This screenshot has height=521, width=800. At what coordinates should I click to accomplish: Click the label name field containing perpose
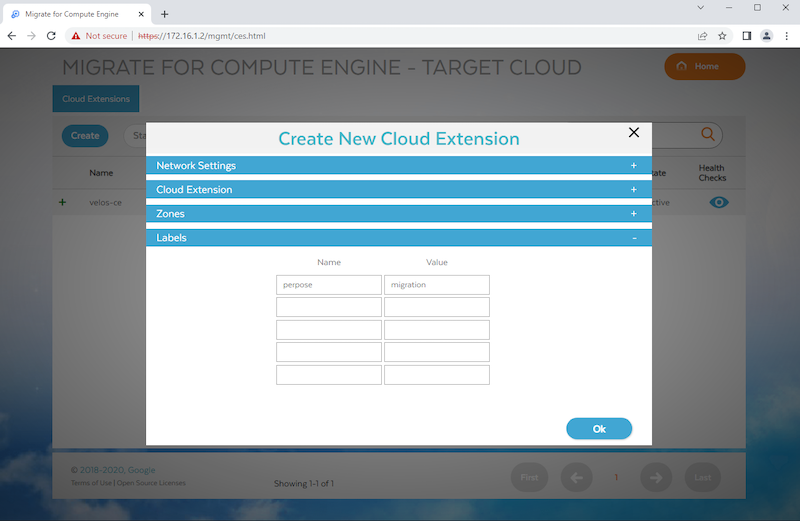click(329, 285)
